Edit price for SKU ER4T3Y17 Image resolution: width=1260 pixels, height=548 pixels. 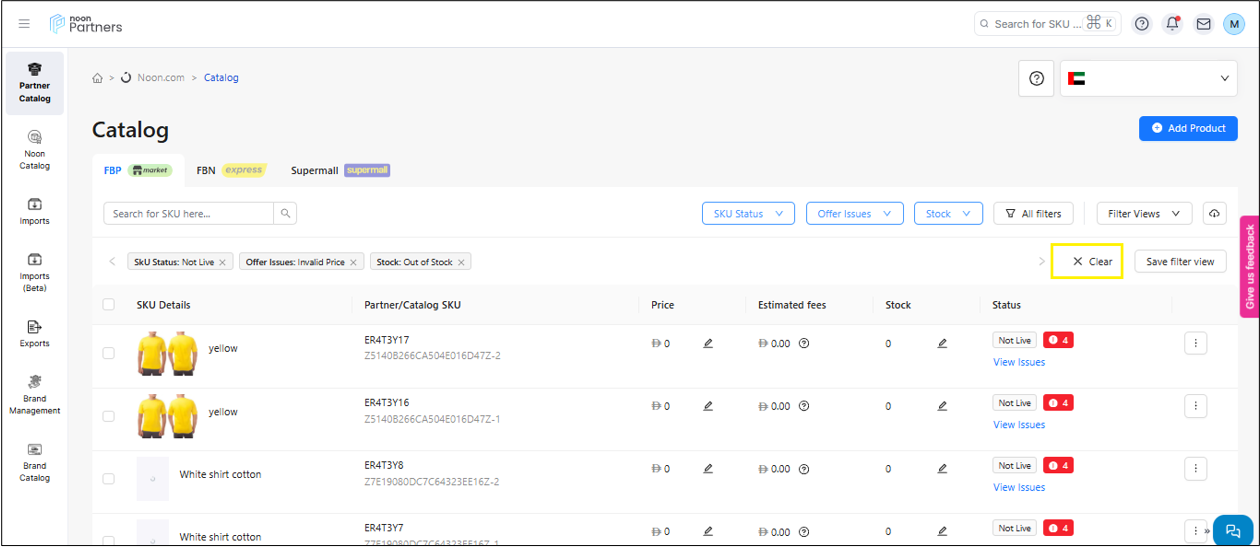(708, 344)
